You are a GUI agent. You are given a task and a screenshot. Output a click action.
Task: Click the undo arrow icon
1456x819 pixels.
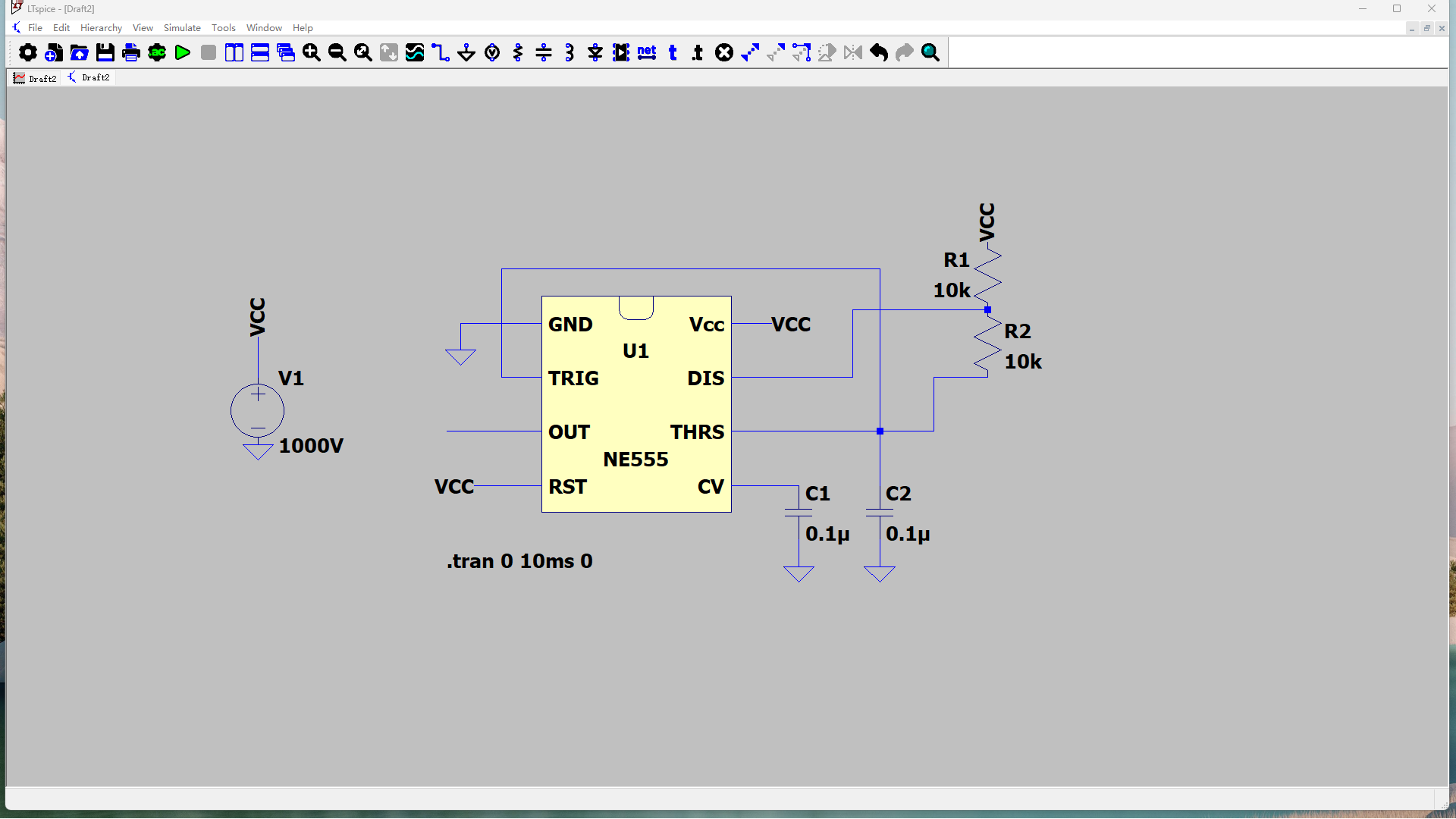(879, 52)
